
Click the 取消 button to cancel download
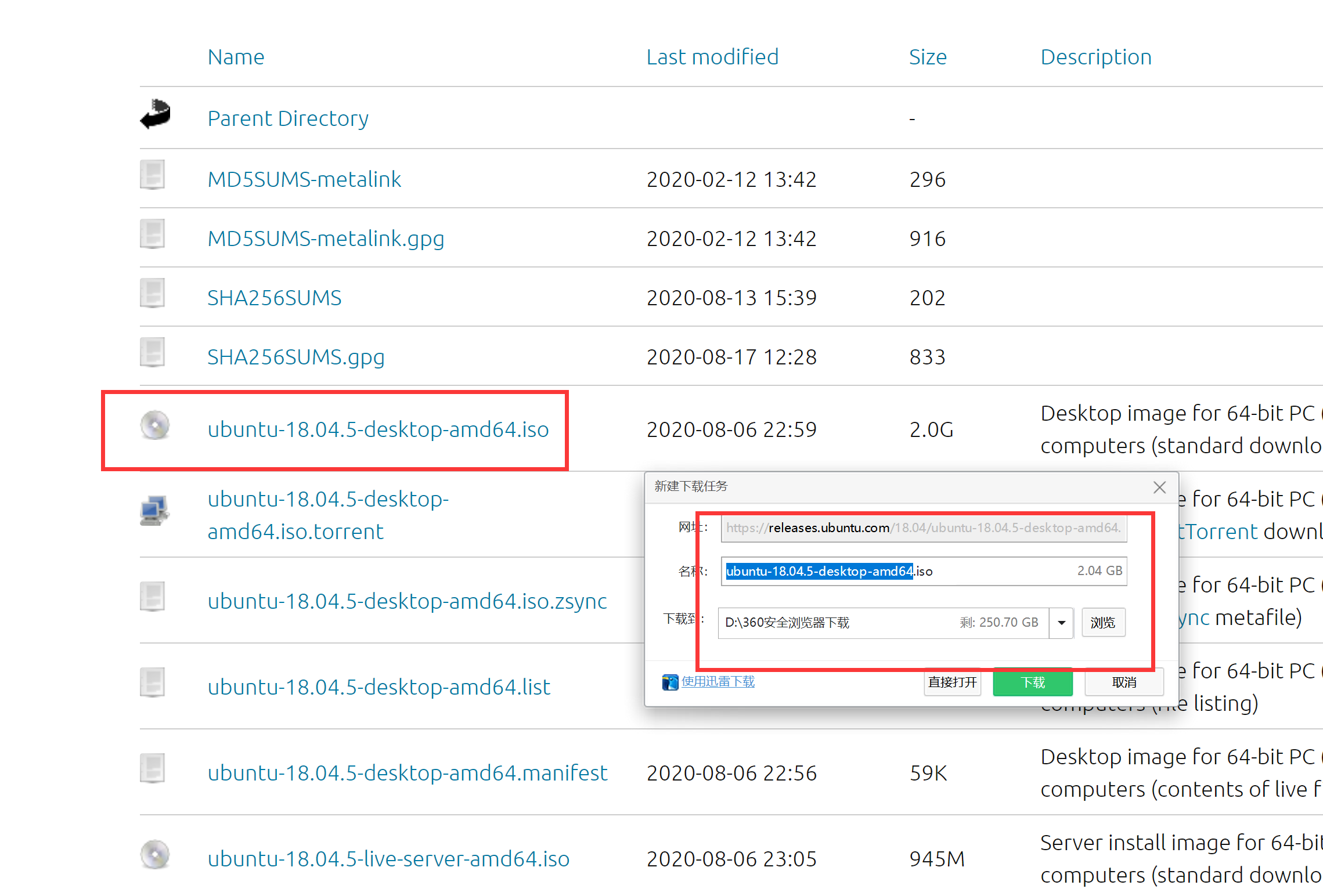coord(1123,682)
